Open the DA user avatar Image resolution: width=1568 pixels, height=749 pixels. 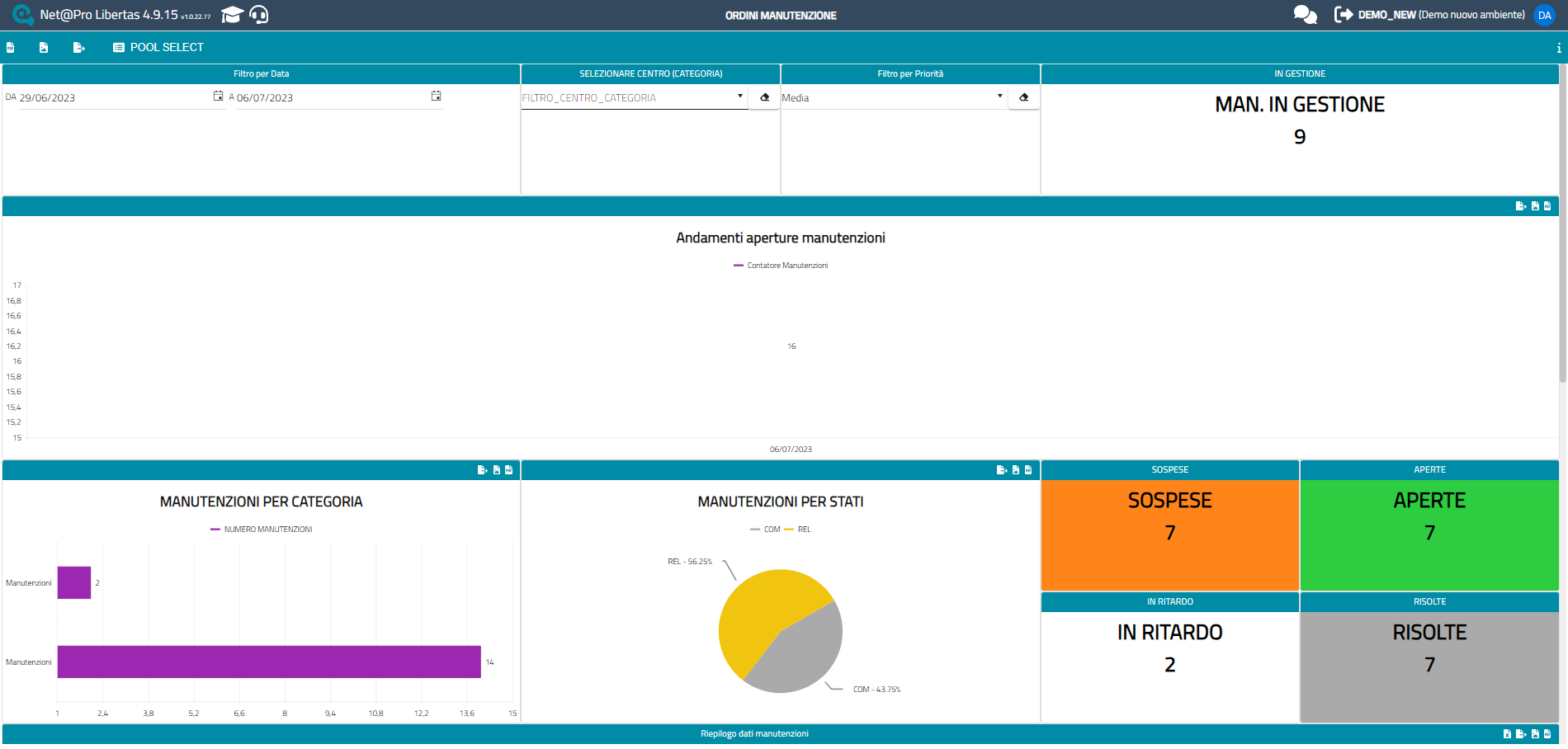point(1544,15)
